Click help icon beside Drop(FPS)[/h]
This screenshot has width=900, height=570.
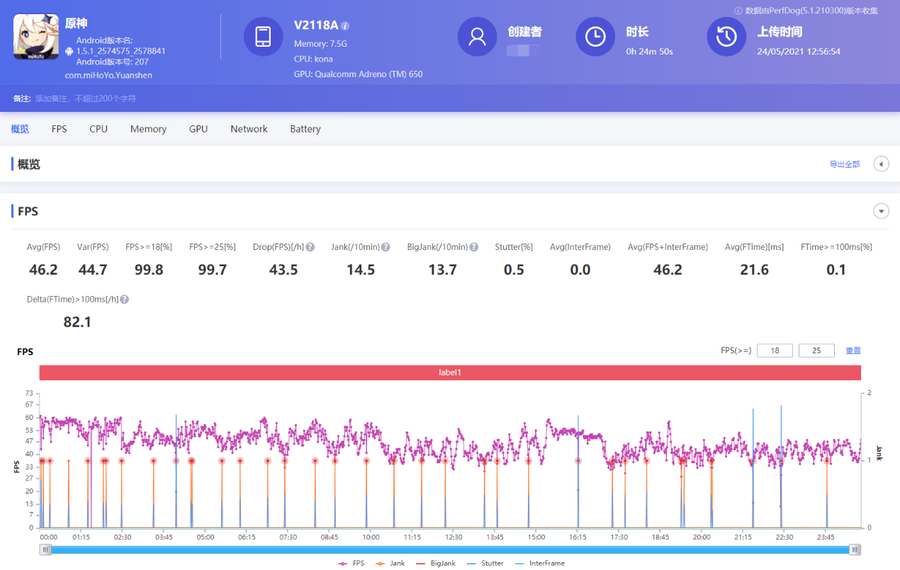pyautogui.click(x=310, y=247)
